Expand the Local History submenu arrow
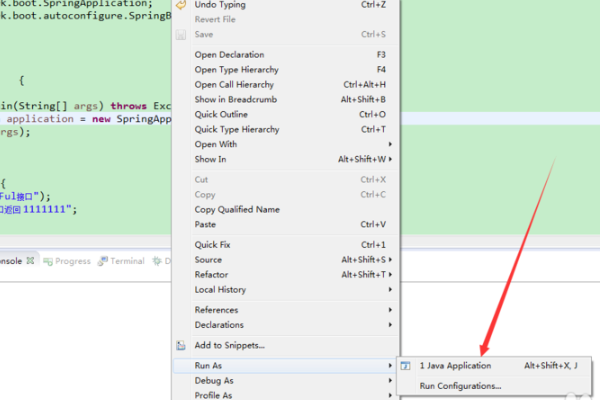Viewport: 600px width, 400px height. pos(390,289)
